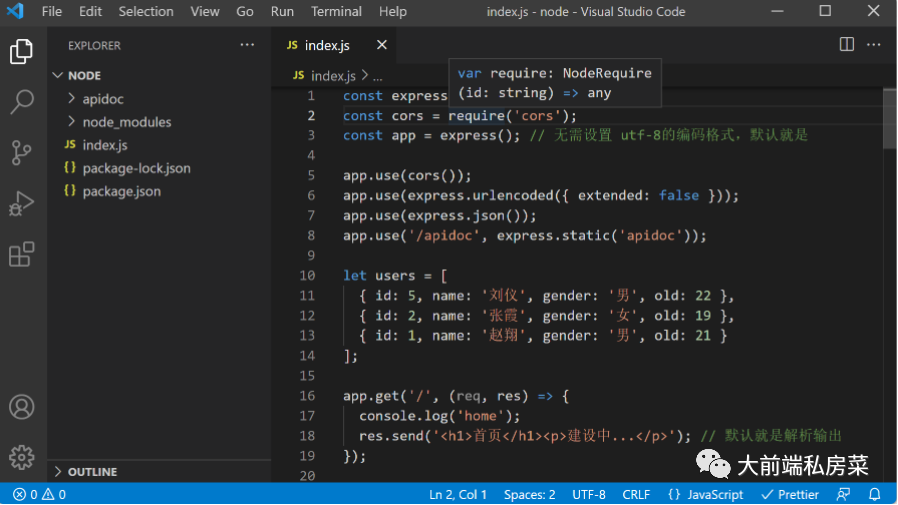Open the Go menu

[x=245, y=11]
